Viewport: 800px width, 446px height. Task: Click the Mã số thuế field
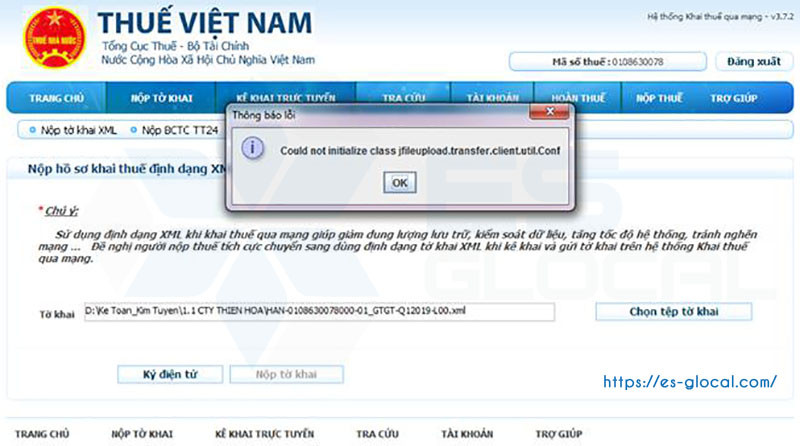pos(608,62)
